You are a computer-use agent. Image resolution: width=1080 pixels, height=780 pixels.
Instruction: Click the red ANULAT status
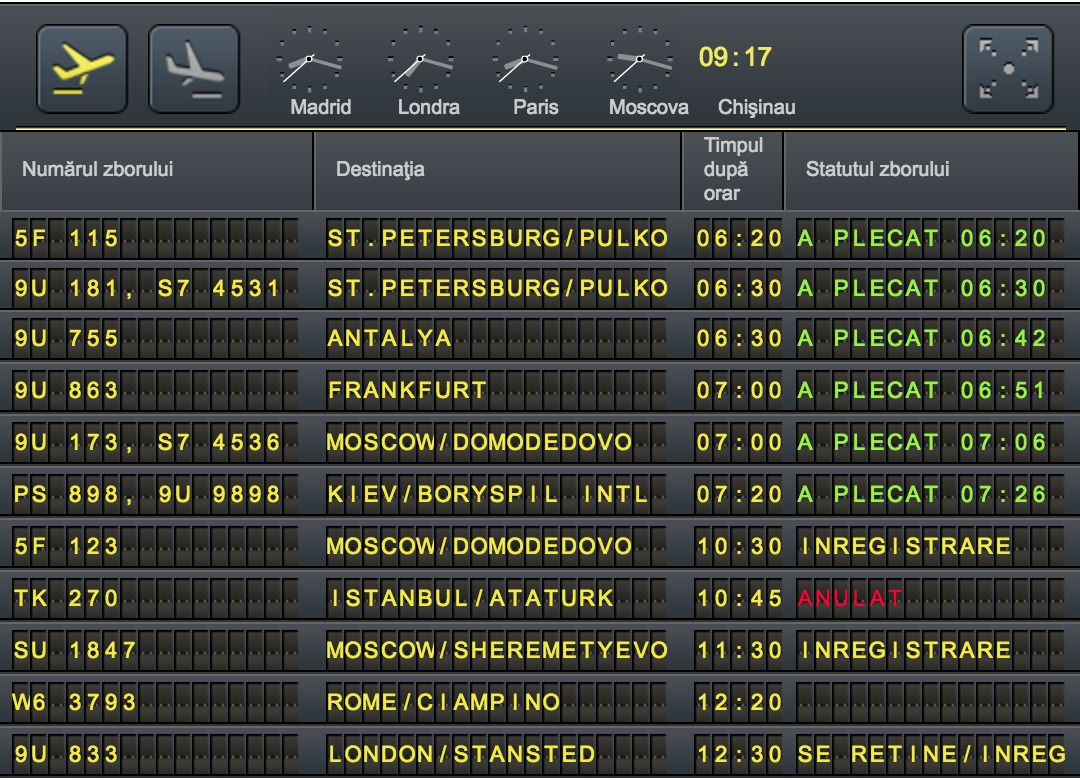point(849,598)
